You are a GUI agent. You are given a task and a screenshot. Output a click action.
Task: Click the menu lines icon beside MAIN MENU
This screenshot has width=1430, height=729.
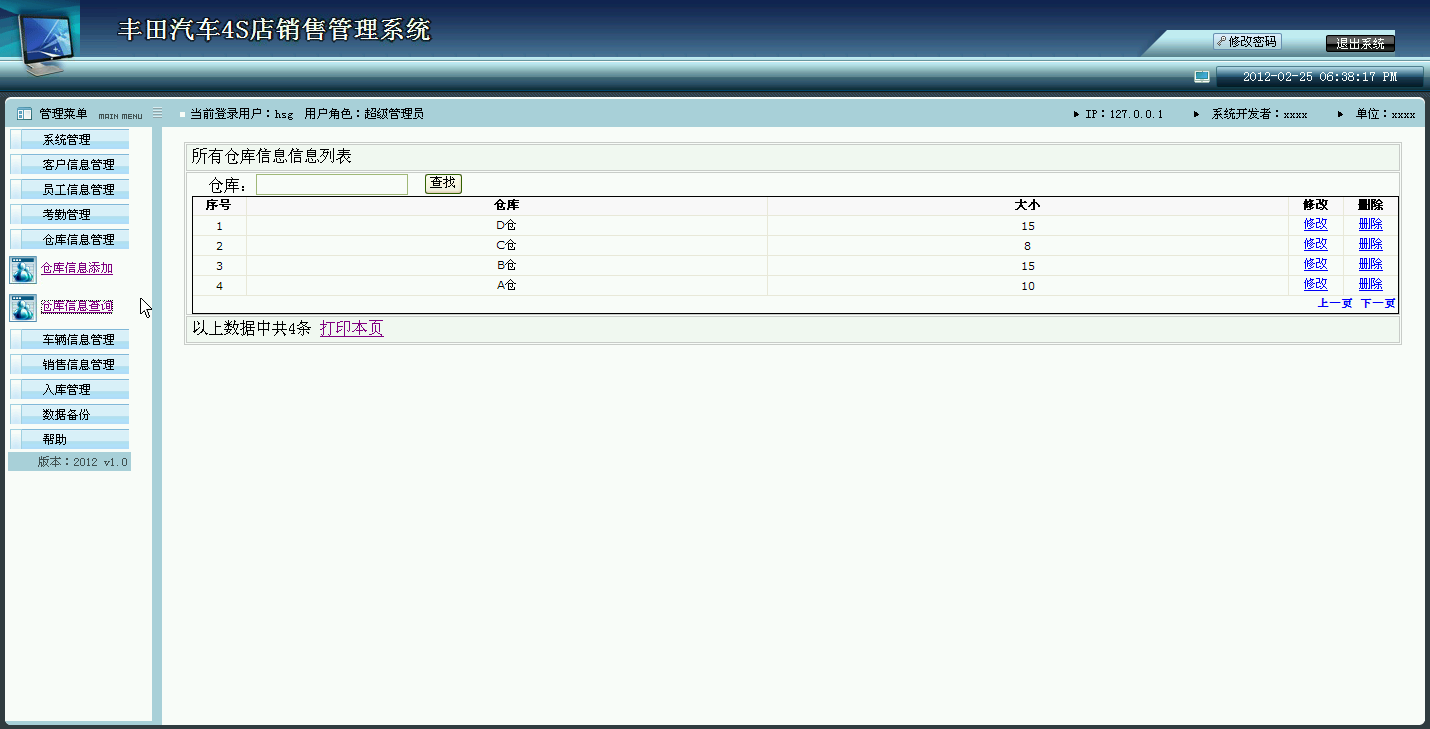157,114
